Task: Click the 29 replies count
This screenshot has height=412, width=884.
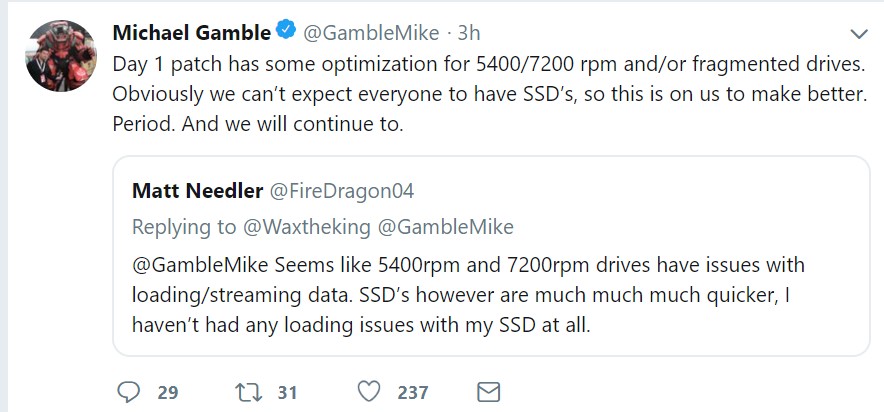Action: coord(167,392)
